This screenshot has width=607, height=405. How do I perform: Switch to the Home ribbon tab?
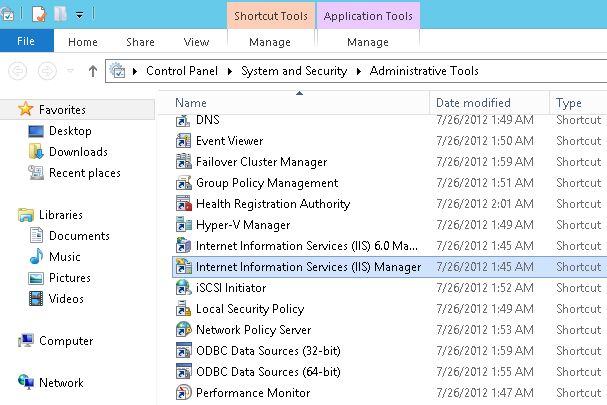point(82,41)
